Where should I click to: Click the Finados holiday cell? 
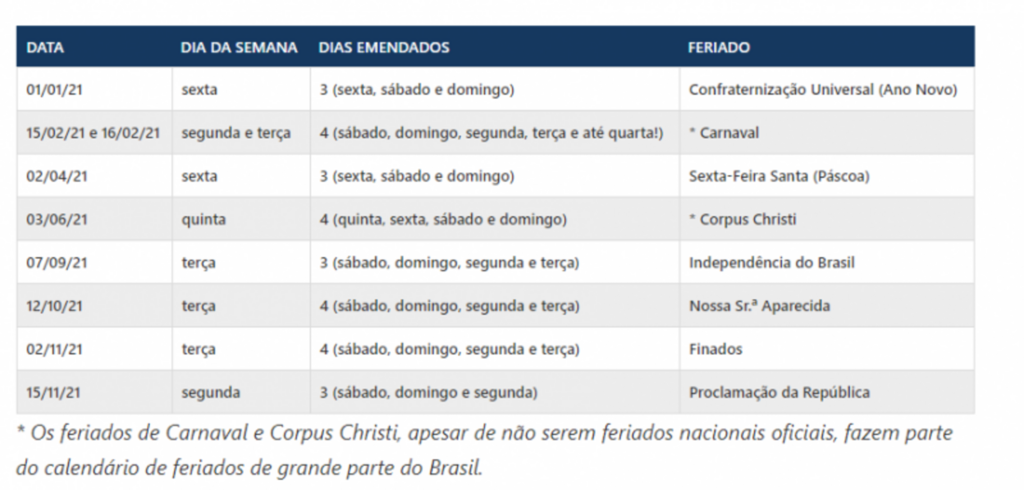tap(827, 348)
